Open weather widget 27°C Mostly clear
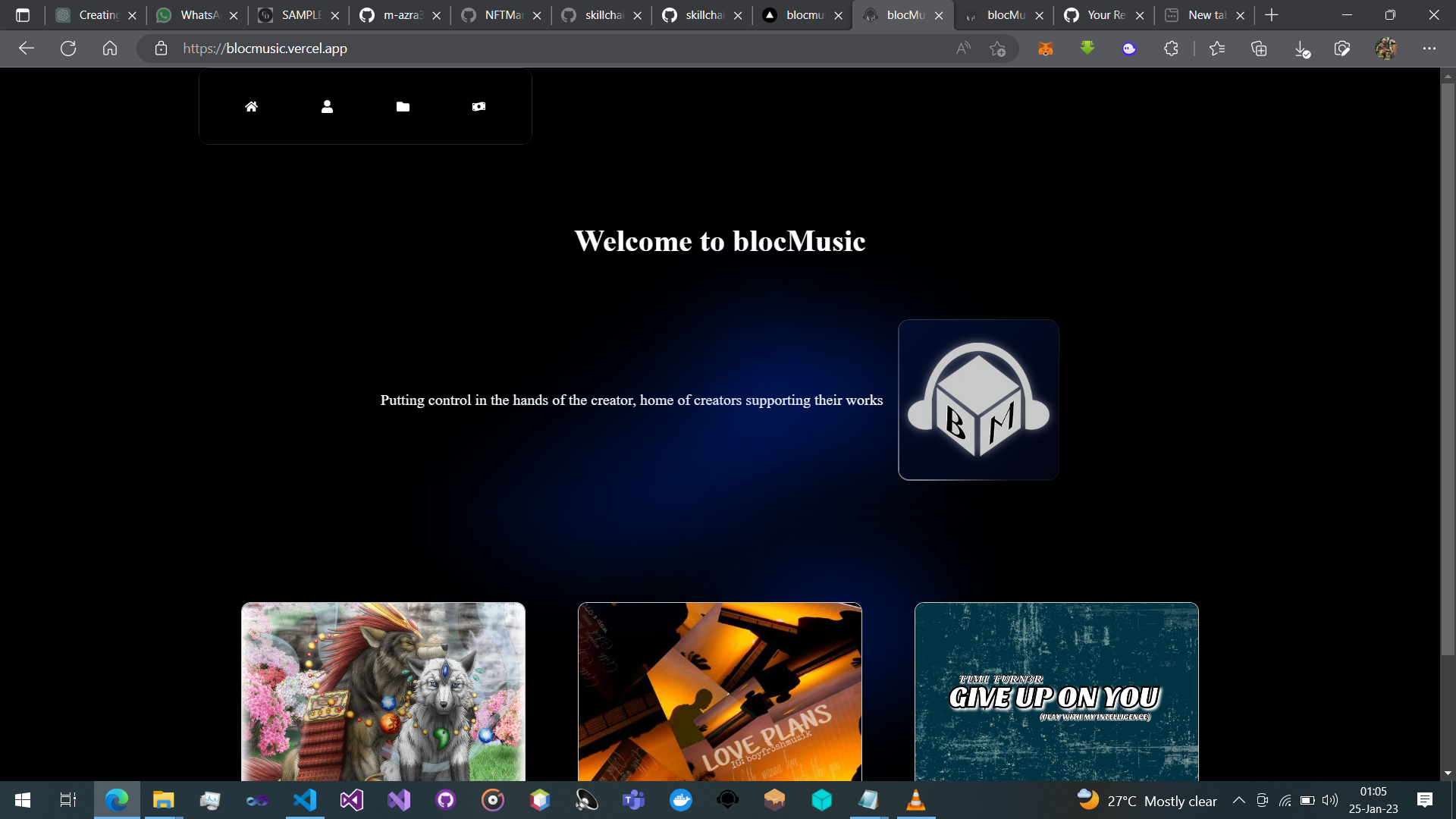The image size is (1456, 819). pyautogui.click(x=1147, y=800)
